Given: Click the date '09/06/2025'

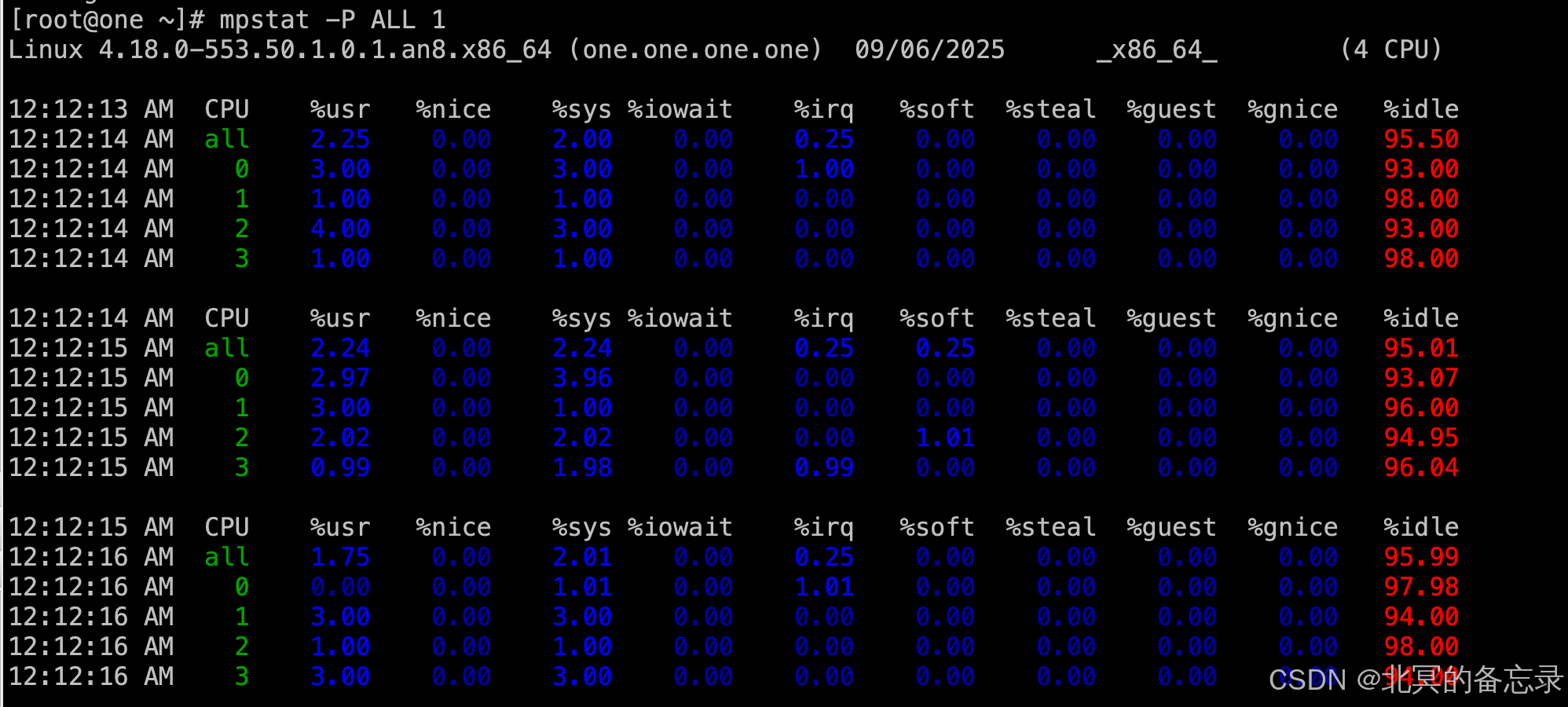Looking at the screenshot, I should tap(929, 49).
